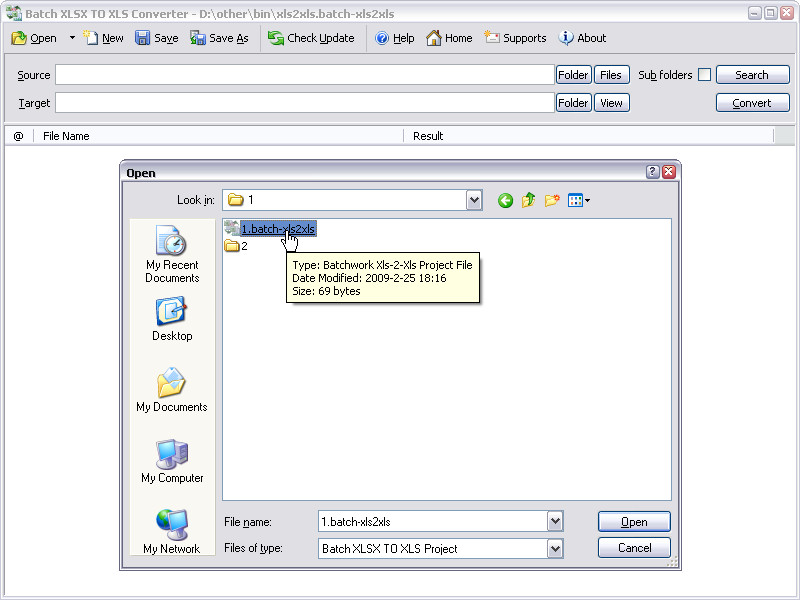Click the Save toolbar button
The image size is (800, 600).
(x=157, y=38)
